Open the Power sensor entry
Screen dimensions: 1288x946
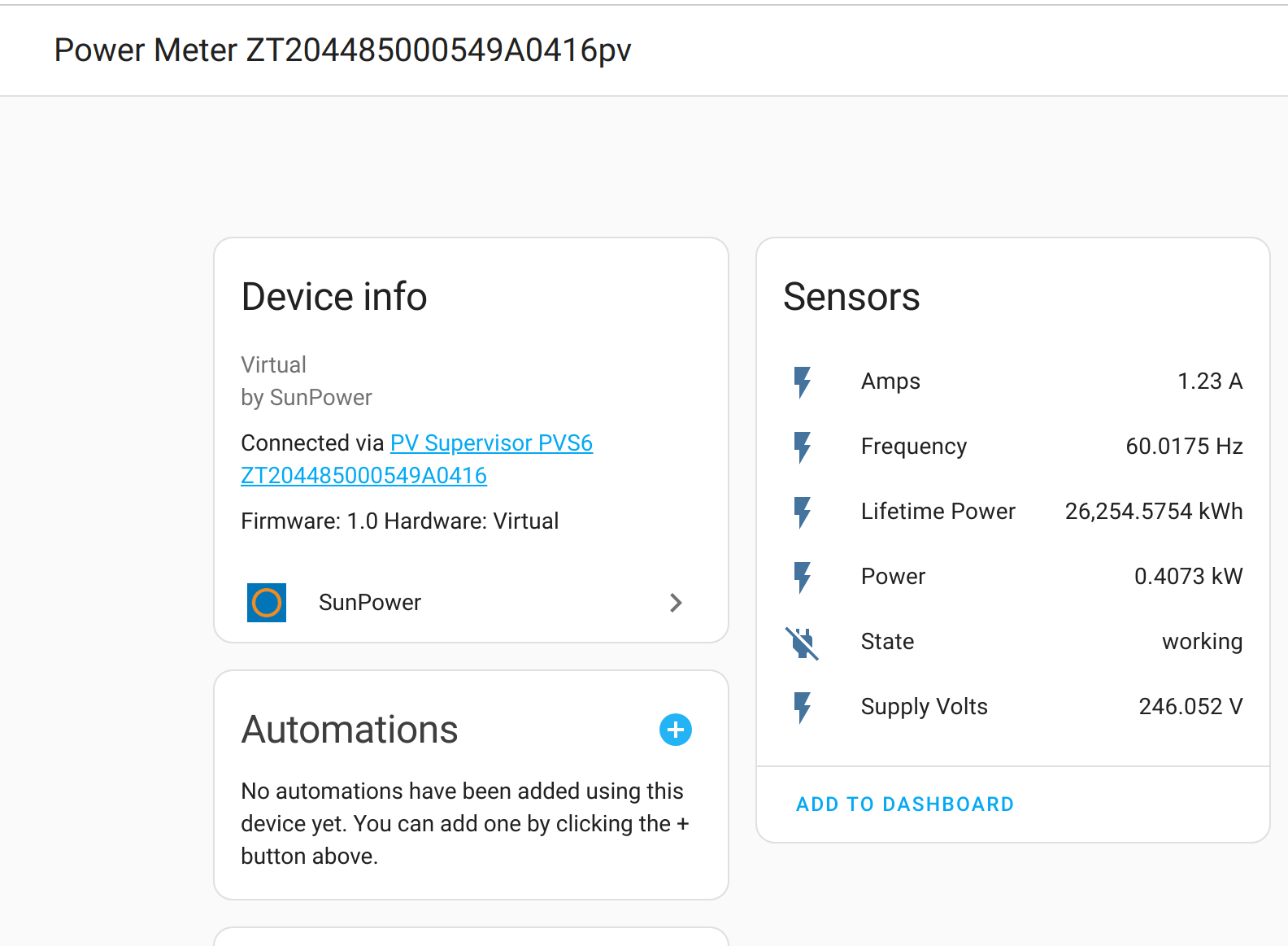pyautogui.click(x=1013, y=577)
